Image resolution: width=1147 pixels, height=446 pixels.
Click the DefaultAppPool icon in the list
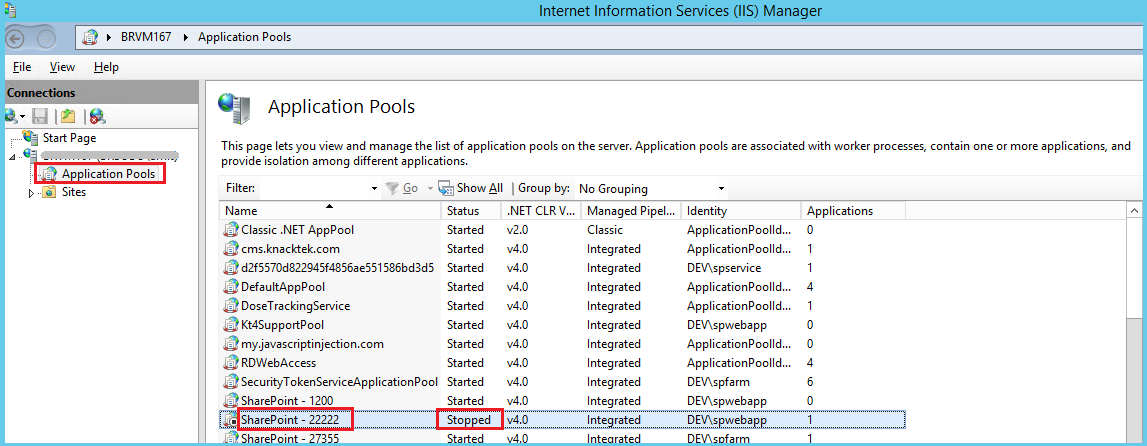(232, 287)
